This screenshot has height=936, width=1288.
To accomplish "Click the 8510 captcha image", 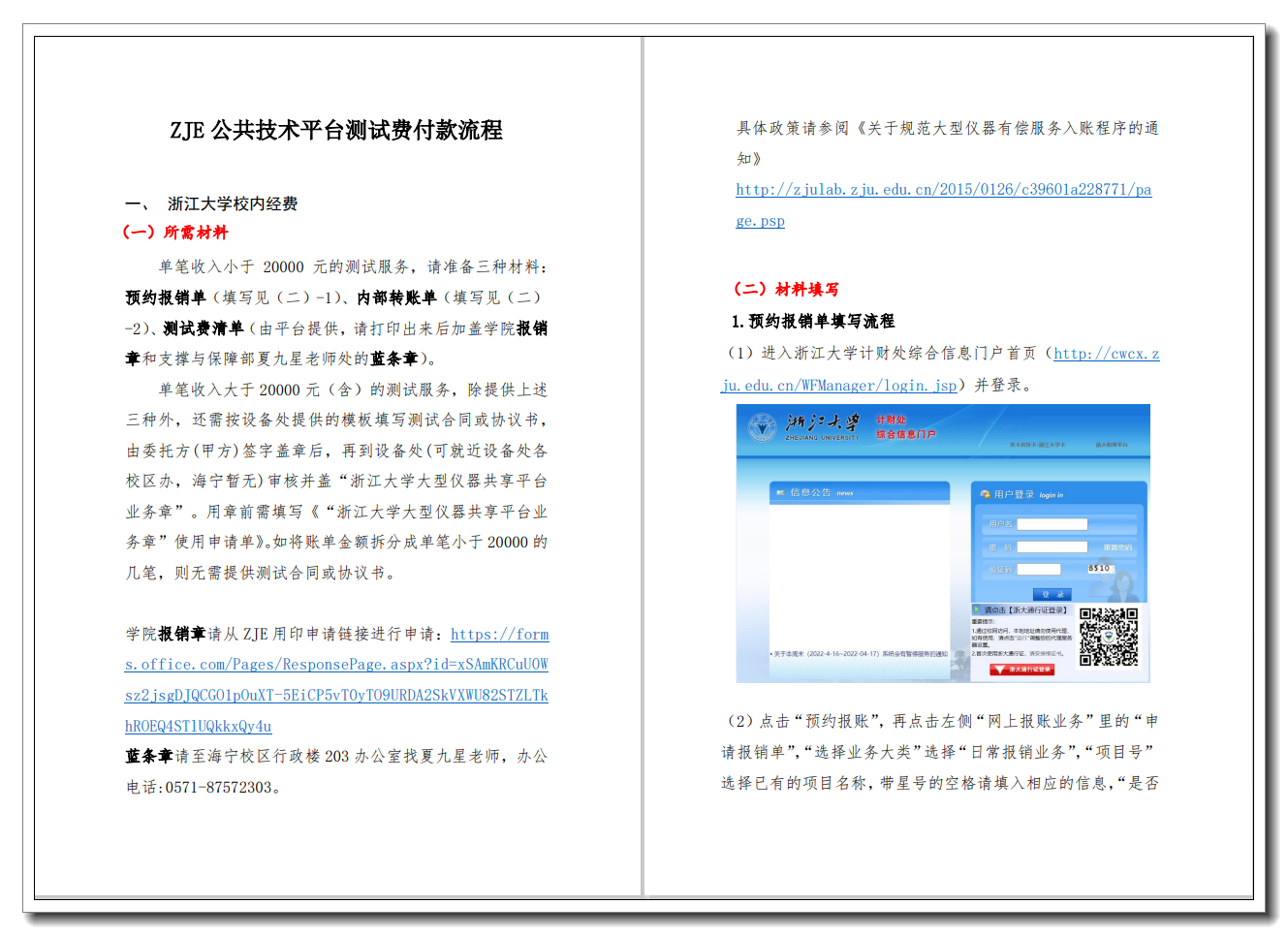I will click(x=1100, y=569).
